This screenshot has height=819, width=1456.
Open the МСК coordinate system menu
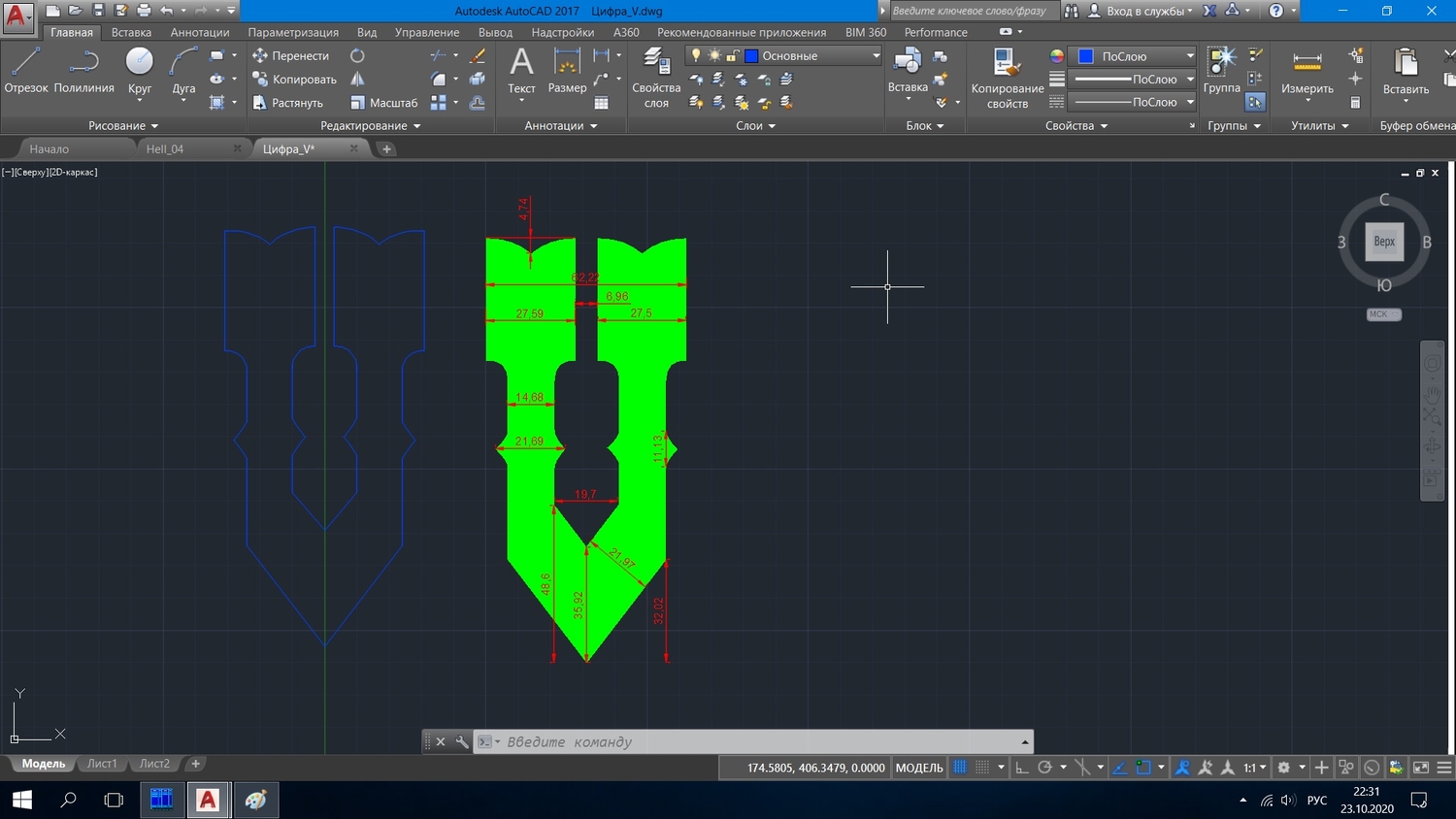tap(1383, 314)
